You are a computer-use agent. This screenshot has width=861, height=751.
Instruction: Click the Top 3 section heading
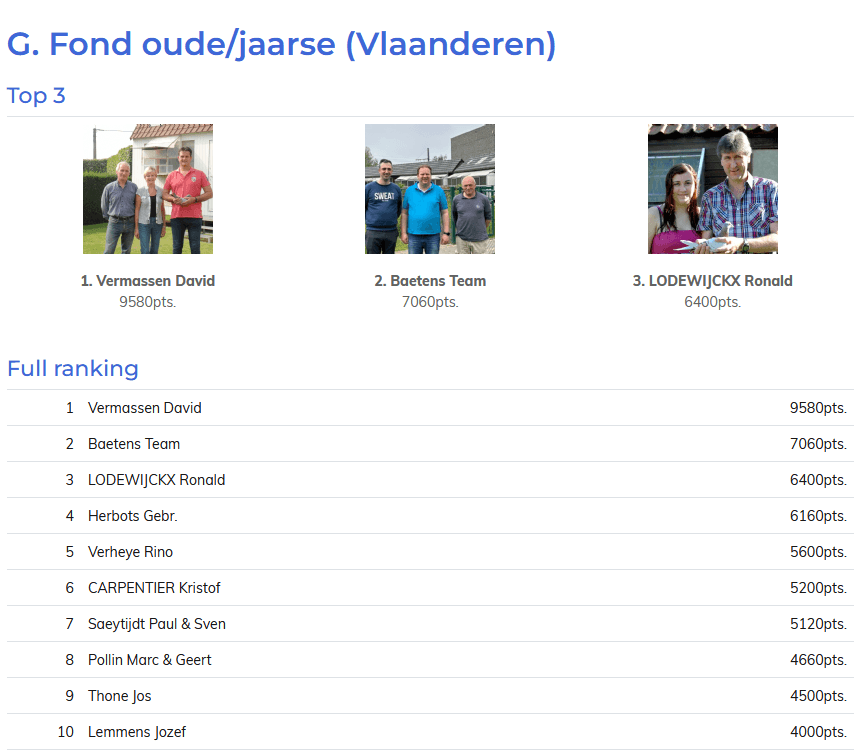tap(36, 96)
